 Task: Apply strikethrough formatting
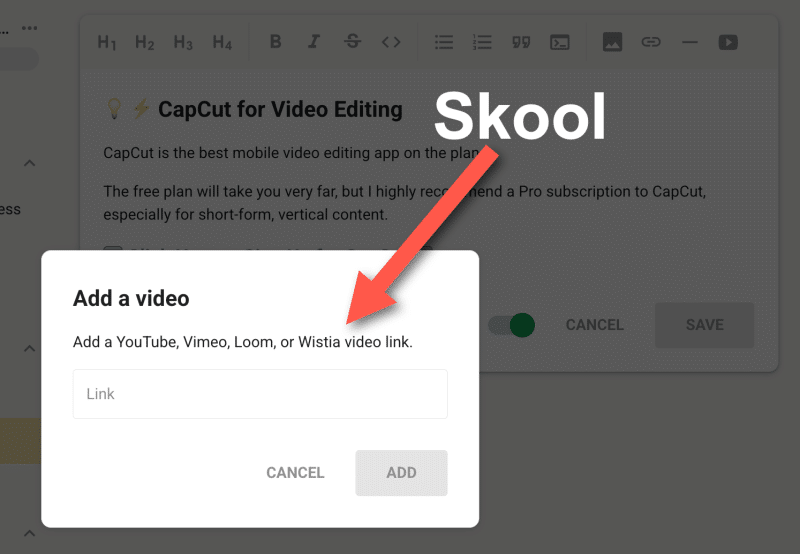pos(353,41)
